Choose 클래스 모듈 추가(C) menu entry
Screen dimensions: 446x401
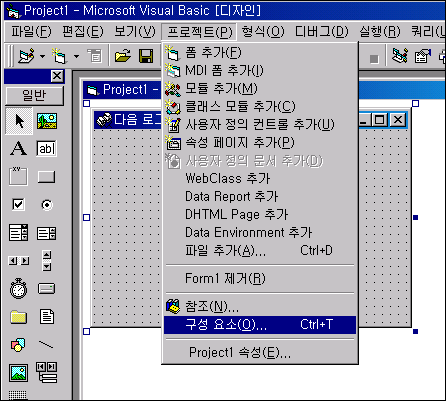pyautogui.click(x=260, y=106)
